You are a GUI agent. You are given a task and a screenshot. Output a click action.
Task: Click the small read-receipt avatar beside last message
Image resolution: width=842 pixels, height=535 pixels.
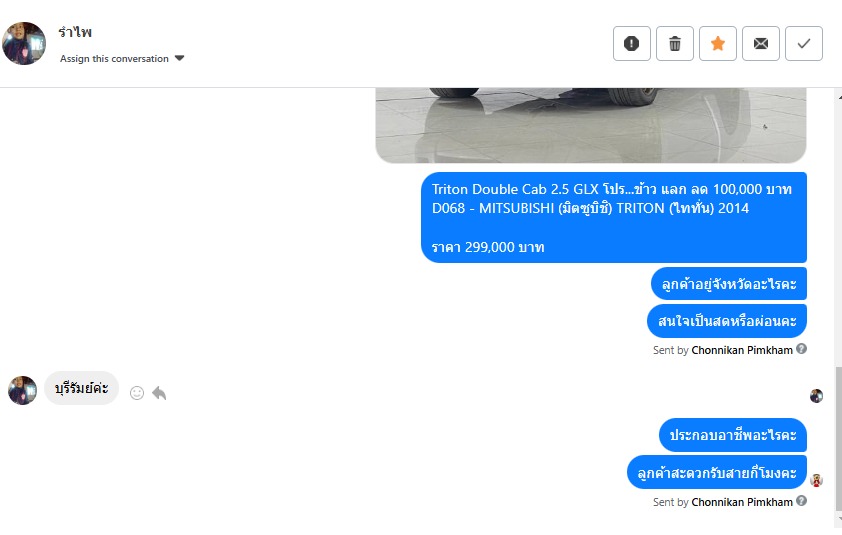point(816,480)
